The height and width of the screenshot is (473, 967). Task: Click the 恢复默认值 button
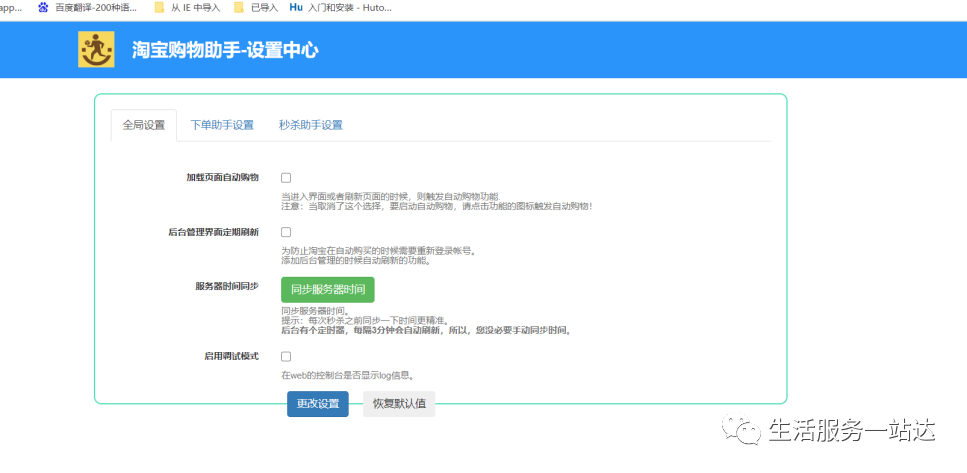[399, 404]
